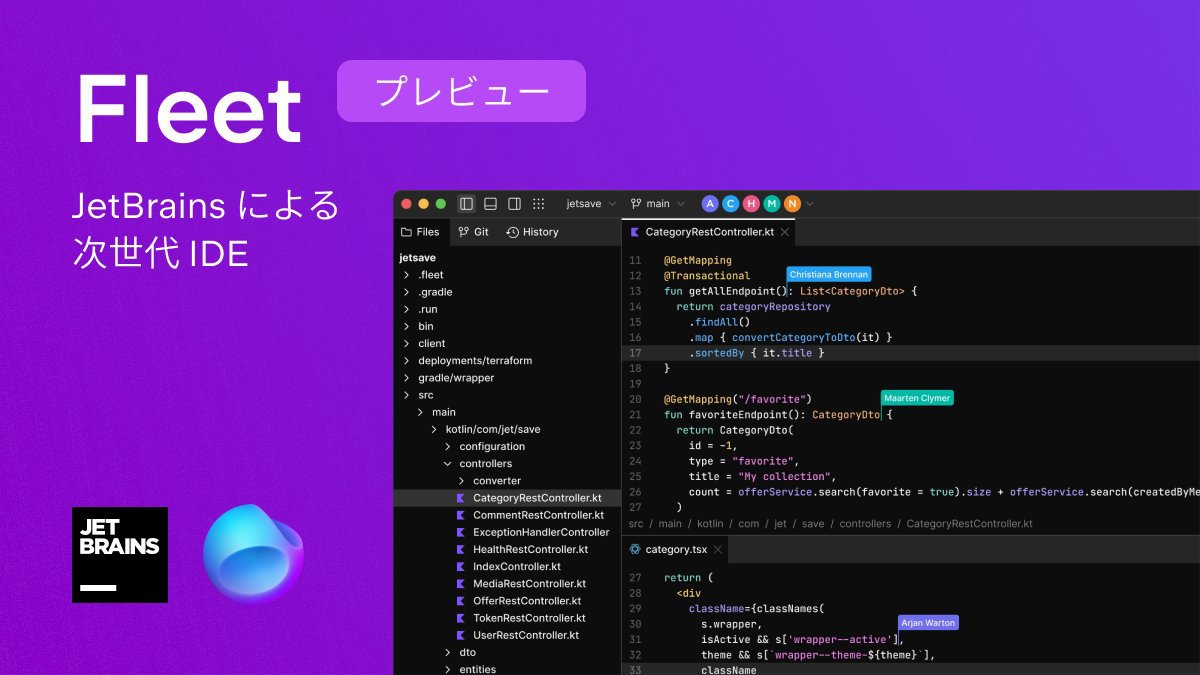Click the controllers breadcrumb segment
This screenshot has height=675, width=1200.
point(866,524)
